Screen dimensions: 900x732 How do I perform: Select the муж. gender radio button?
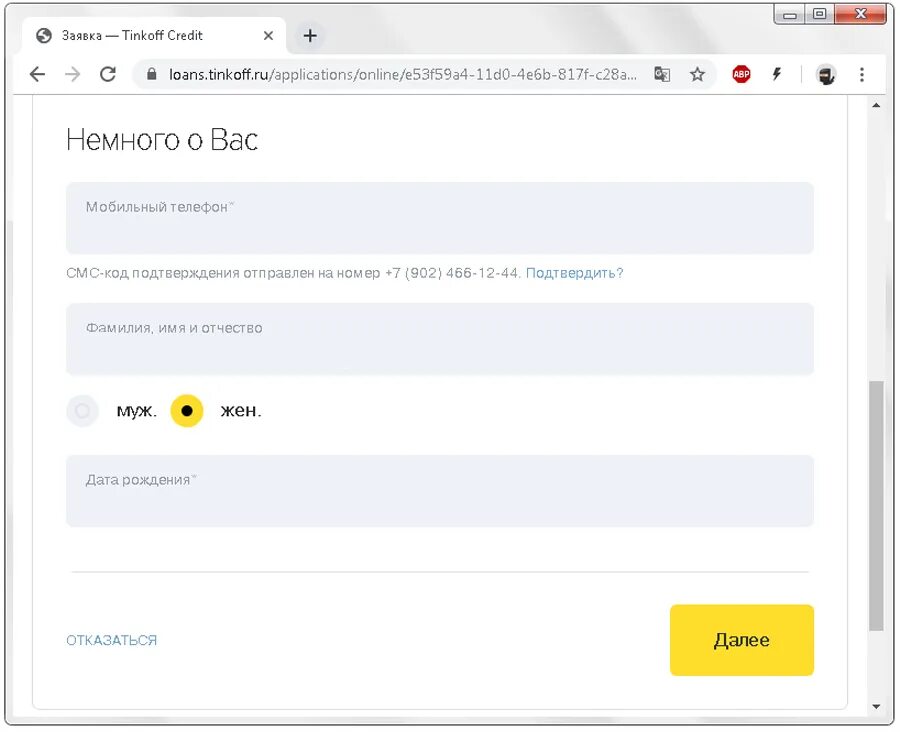point(83,411)
